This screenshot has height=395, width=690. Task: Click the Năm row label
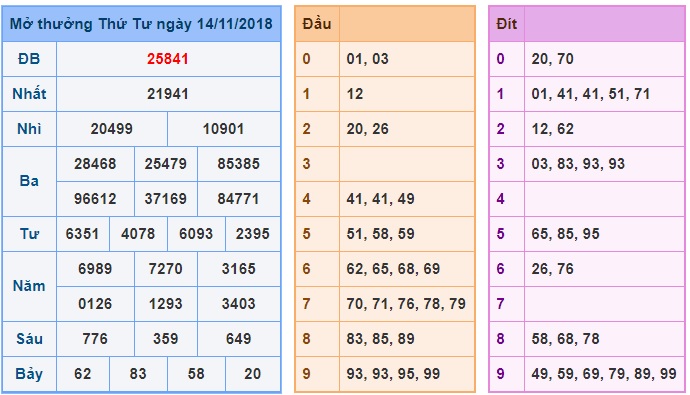tap(29, 286)
